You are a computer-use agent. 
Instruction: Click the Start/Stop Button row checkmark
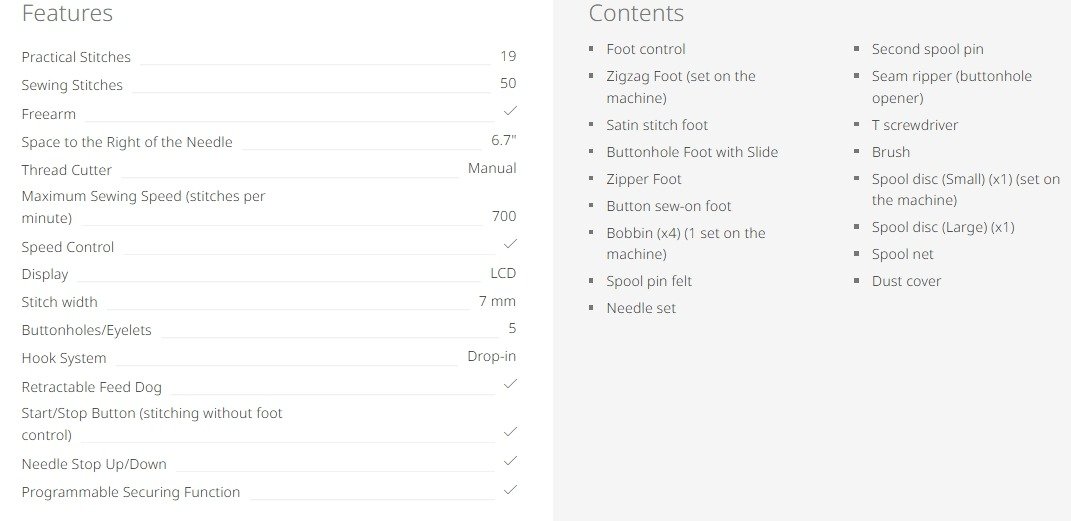point(510,432)
